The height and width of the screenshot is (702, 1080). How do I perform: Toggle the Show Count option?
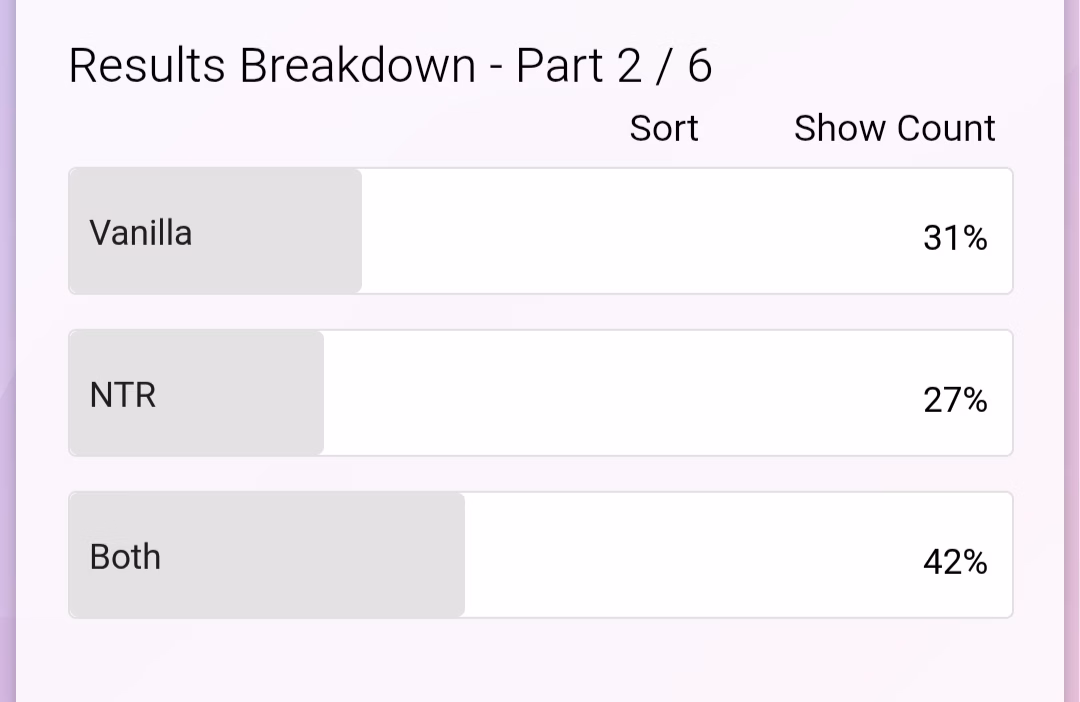pyautogui.click(x=894, y=129)
